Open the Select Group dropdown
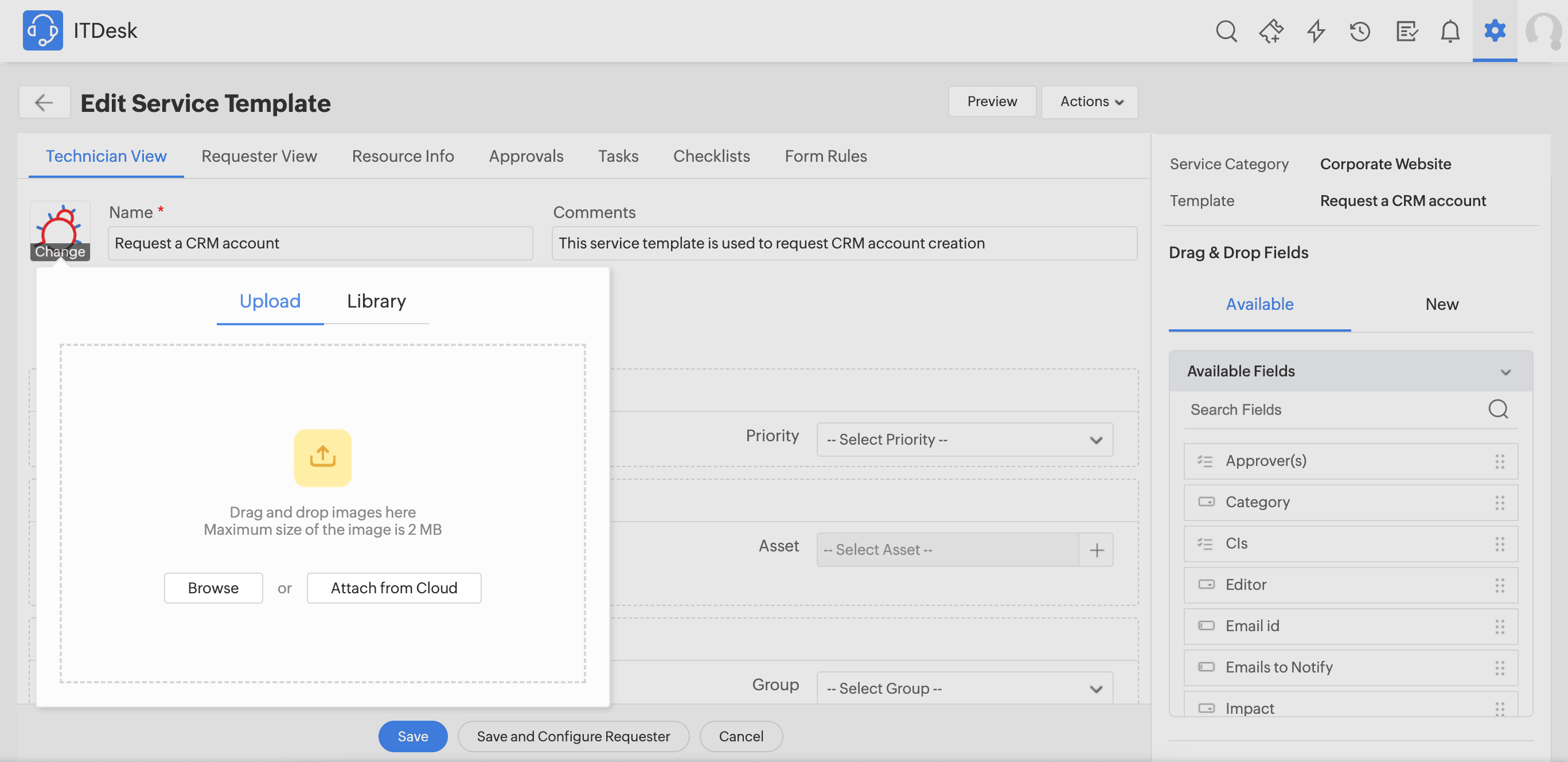This screenshot has height=762, width=1568. (964, 689)
